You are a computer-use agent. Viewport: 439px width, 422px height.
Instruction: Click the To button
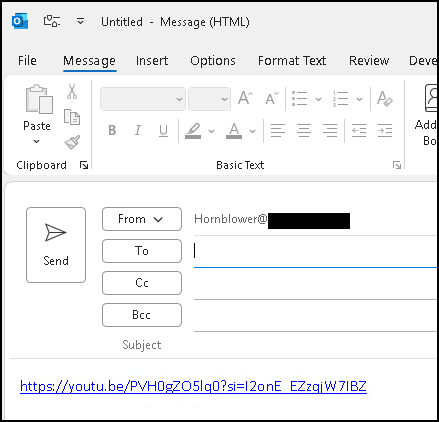click(x=142, y=251)
